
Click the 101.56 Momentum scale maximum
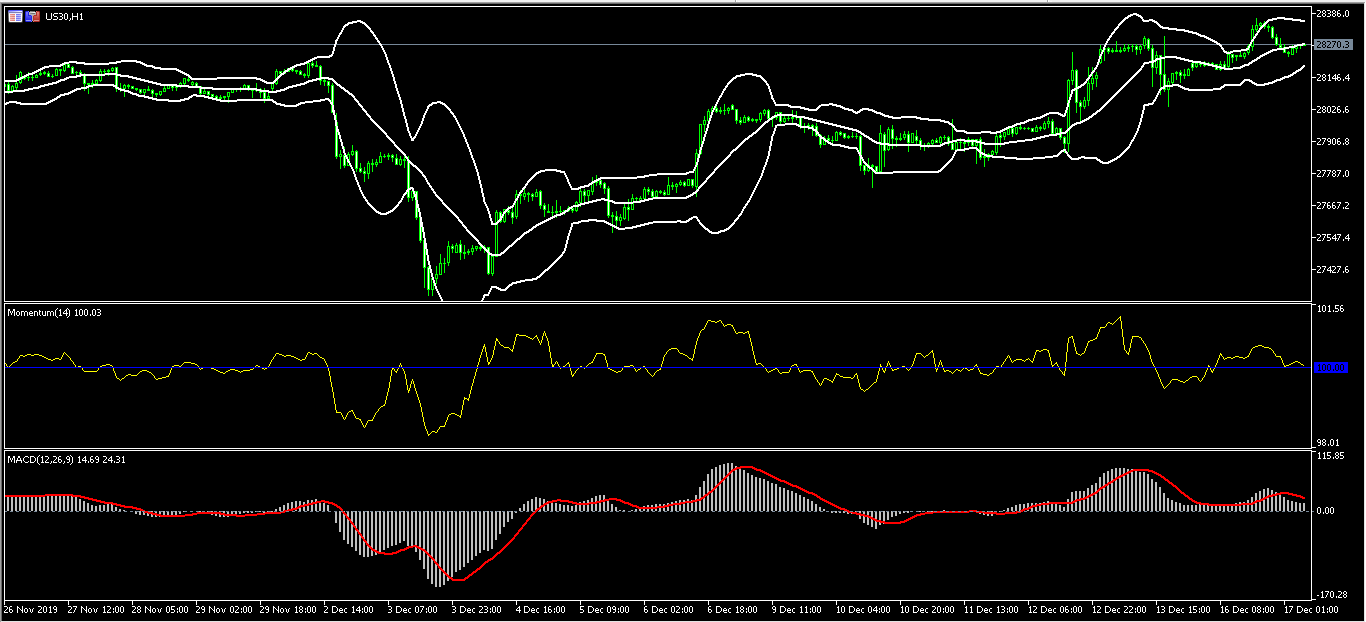1330,309
